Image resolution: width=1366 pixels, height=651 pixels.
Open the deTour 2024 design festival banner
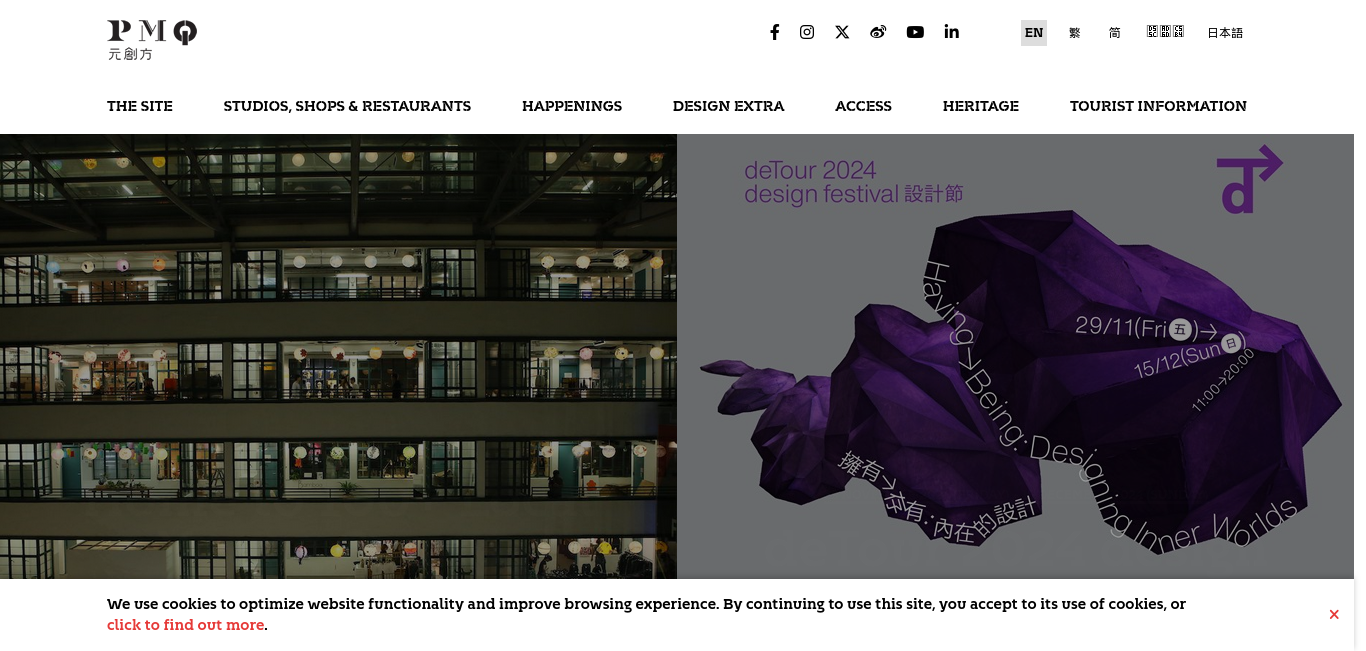[1015, 356]
